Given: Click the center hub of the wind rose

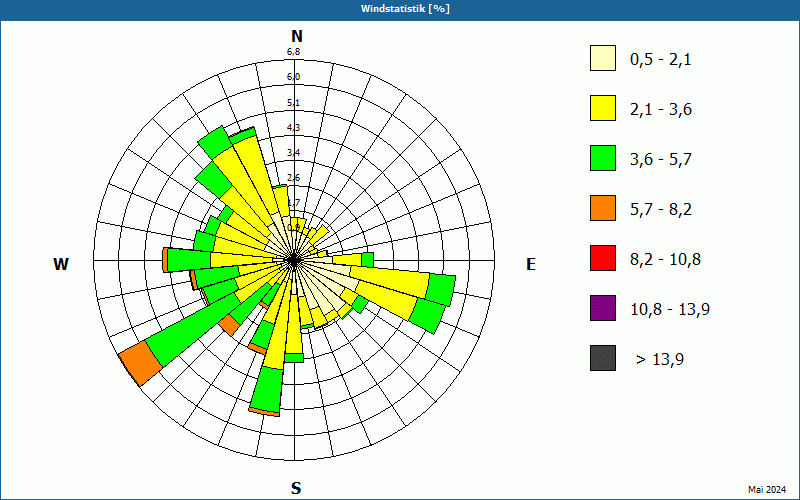Looking at the screenshot, I should click(293, 260).
